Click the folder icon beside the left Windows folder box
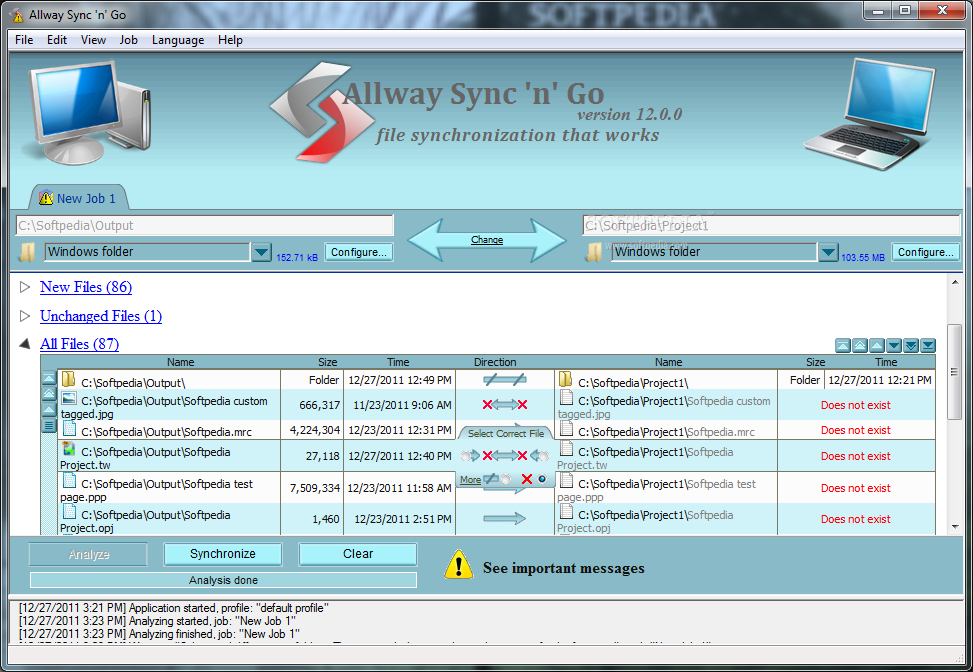 tap(27, 252)
